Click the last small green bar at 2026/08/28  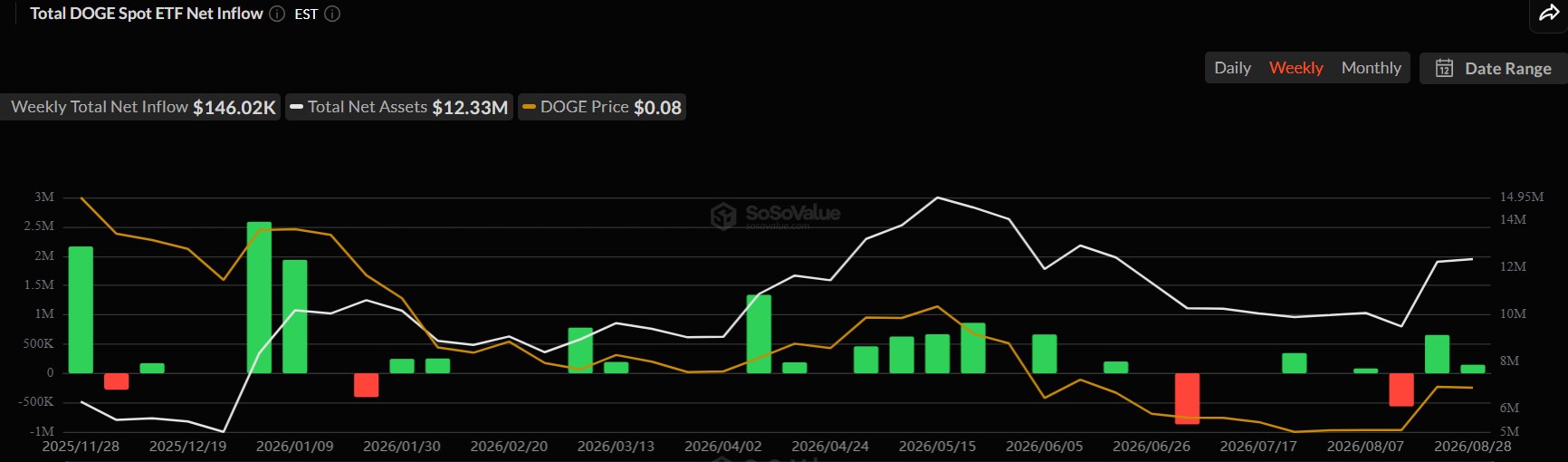[1473, 369]
